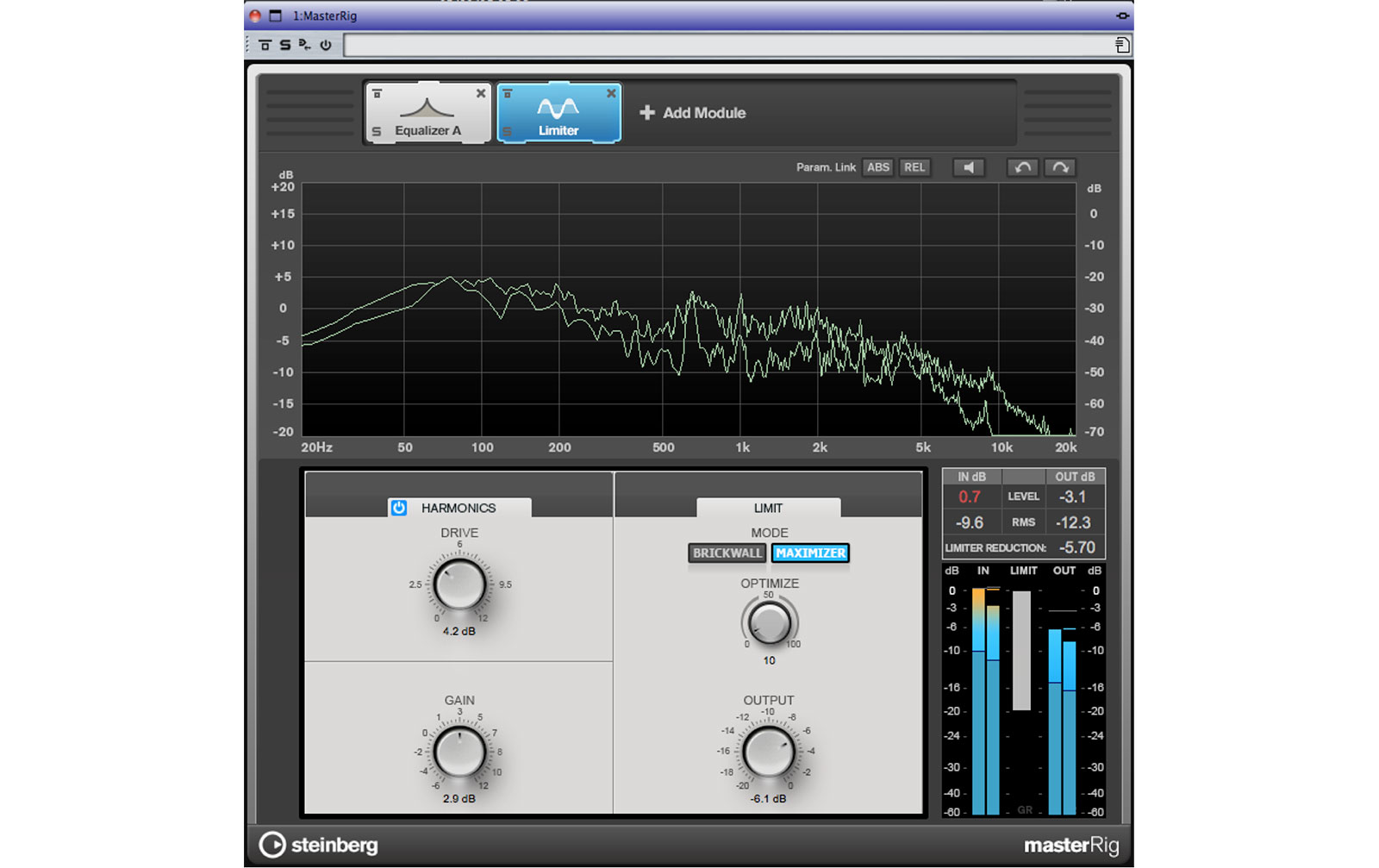Click the window icon next to the title

click(275, 16)
